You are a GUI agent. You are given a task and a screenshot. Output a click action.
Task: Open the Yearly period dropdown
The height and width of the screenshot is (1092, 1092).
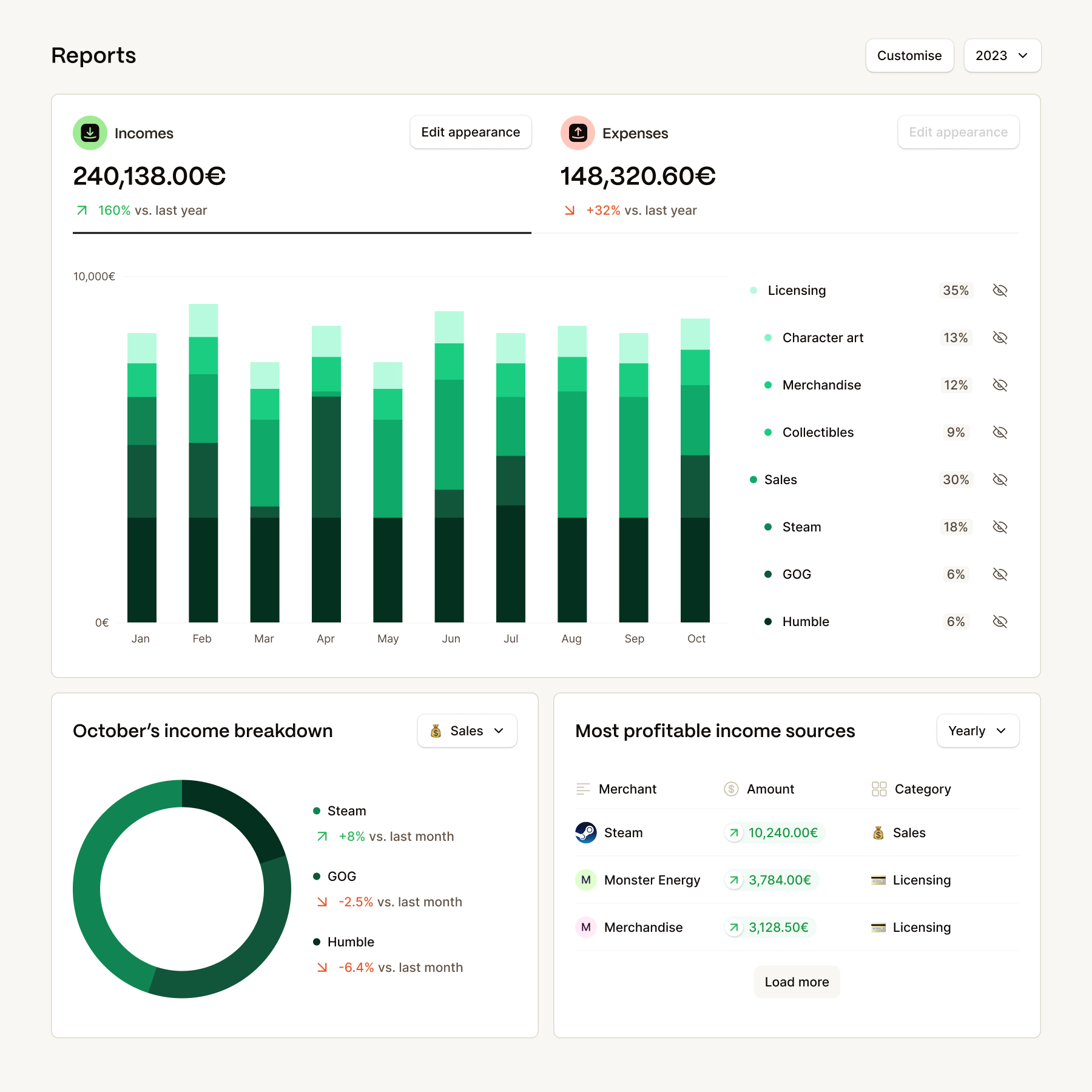coord(977,730)
